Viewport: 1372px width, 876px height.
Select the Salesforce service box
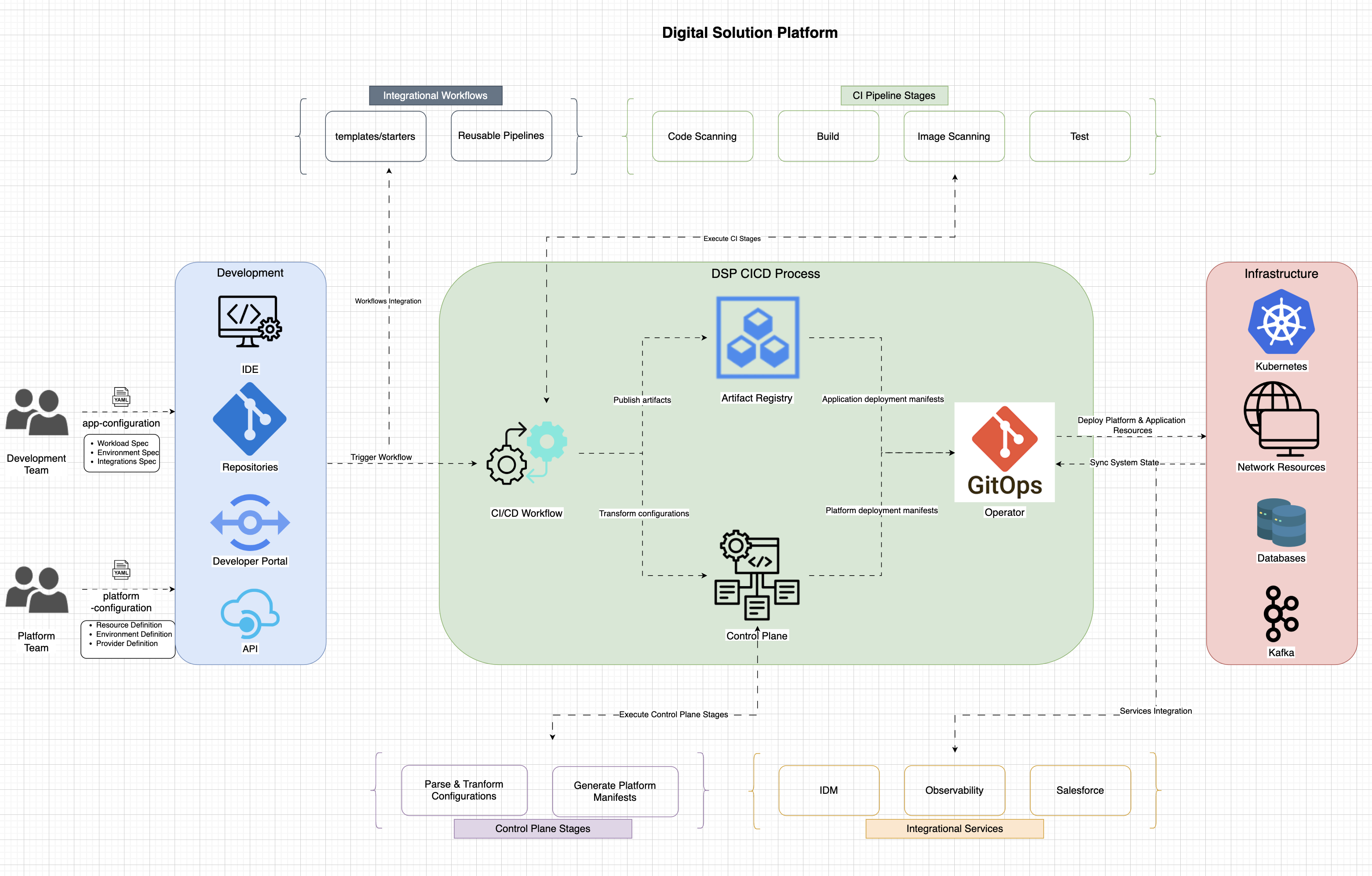(1080, 791)
